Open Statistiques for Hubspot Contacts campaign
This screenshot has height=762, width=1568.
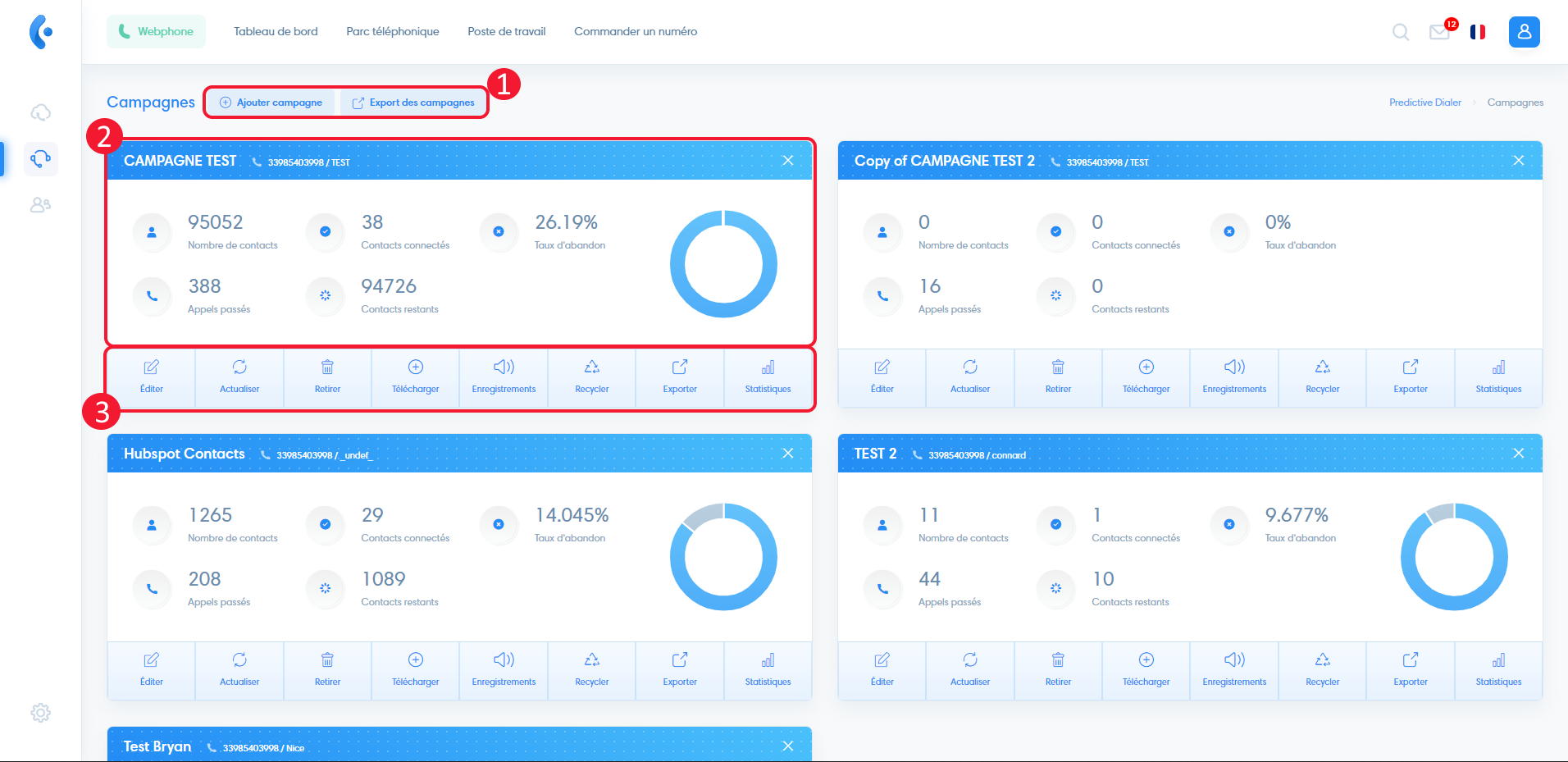pos(768,670)
